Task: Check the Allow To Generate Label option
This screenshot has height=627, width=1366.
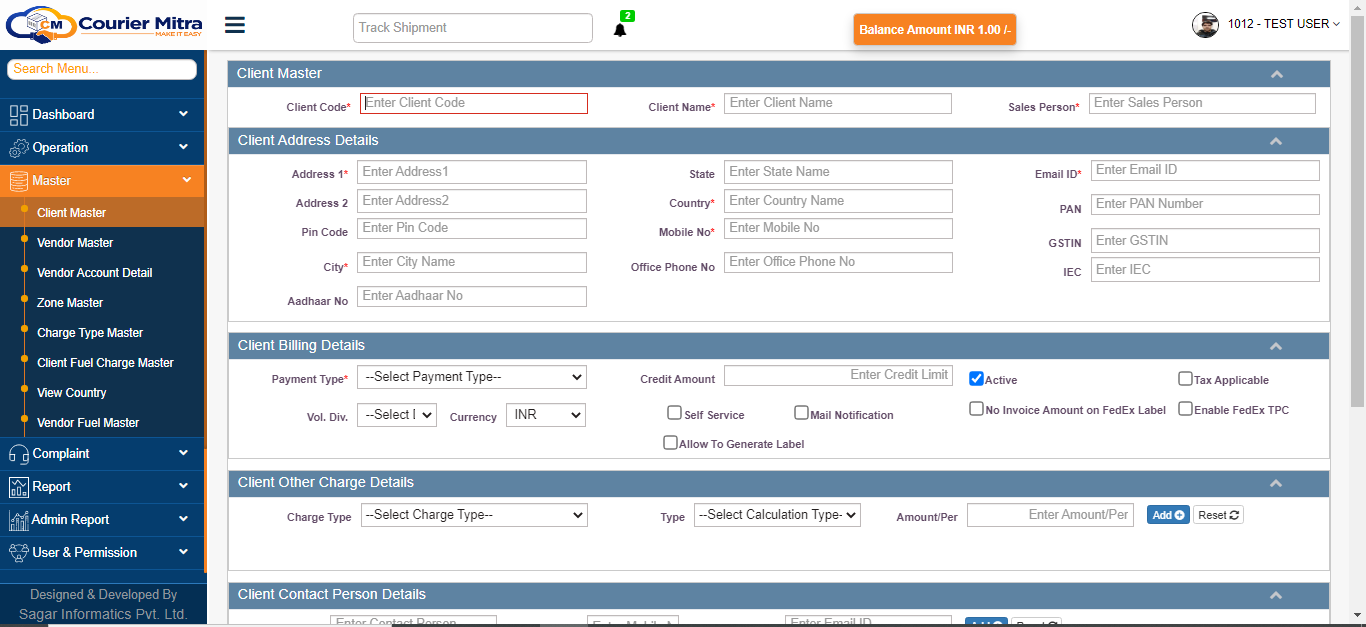Action: pos(670,442)
